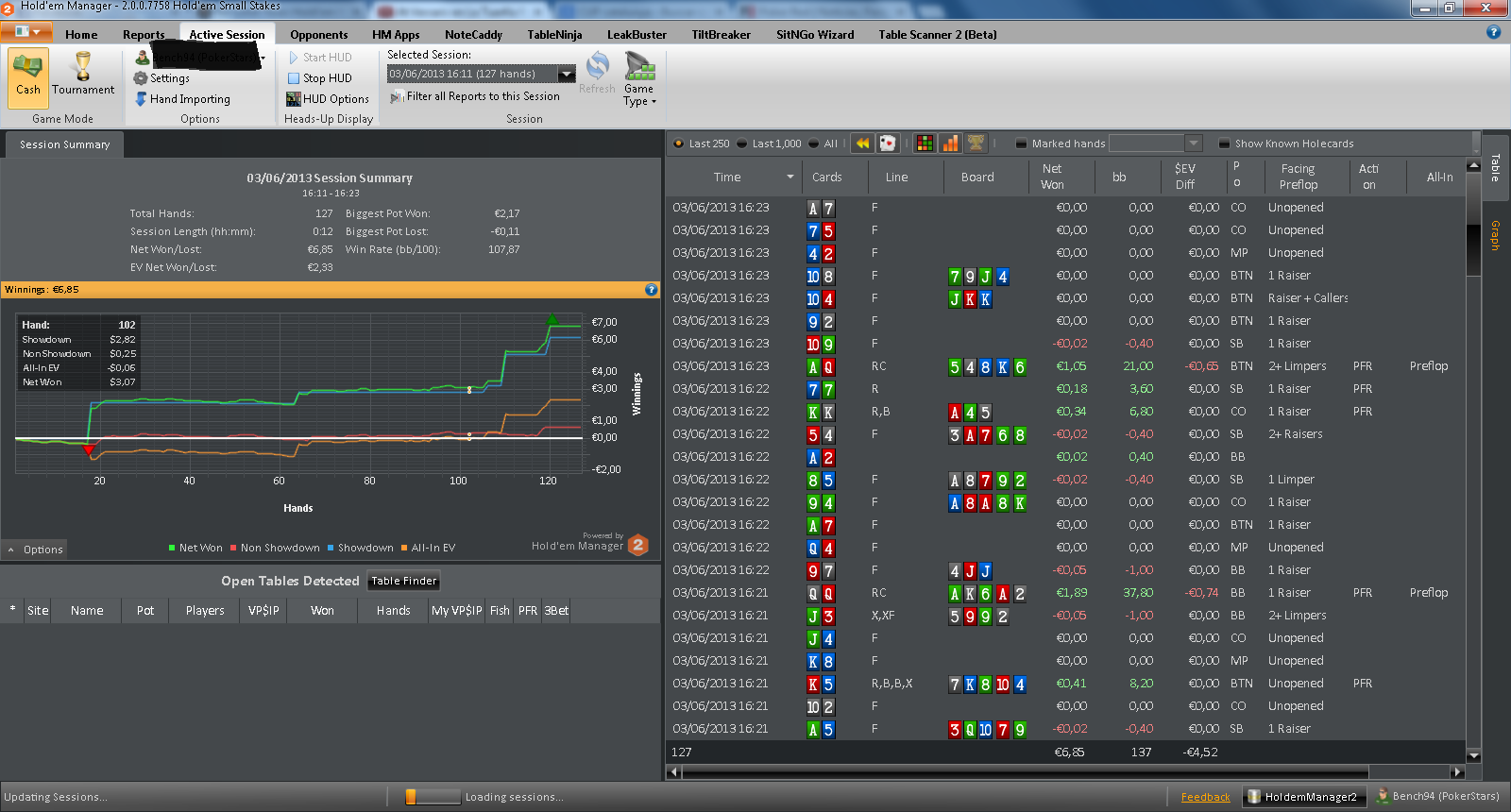The height and width of the screenshot is (812, 1511).
Task: Open the Game Type filter dropdown
Action: coord(639,80)
